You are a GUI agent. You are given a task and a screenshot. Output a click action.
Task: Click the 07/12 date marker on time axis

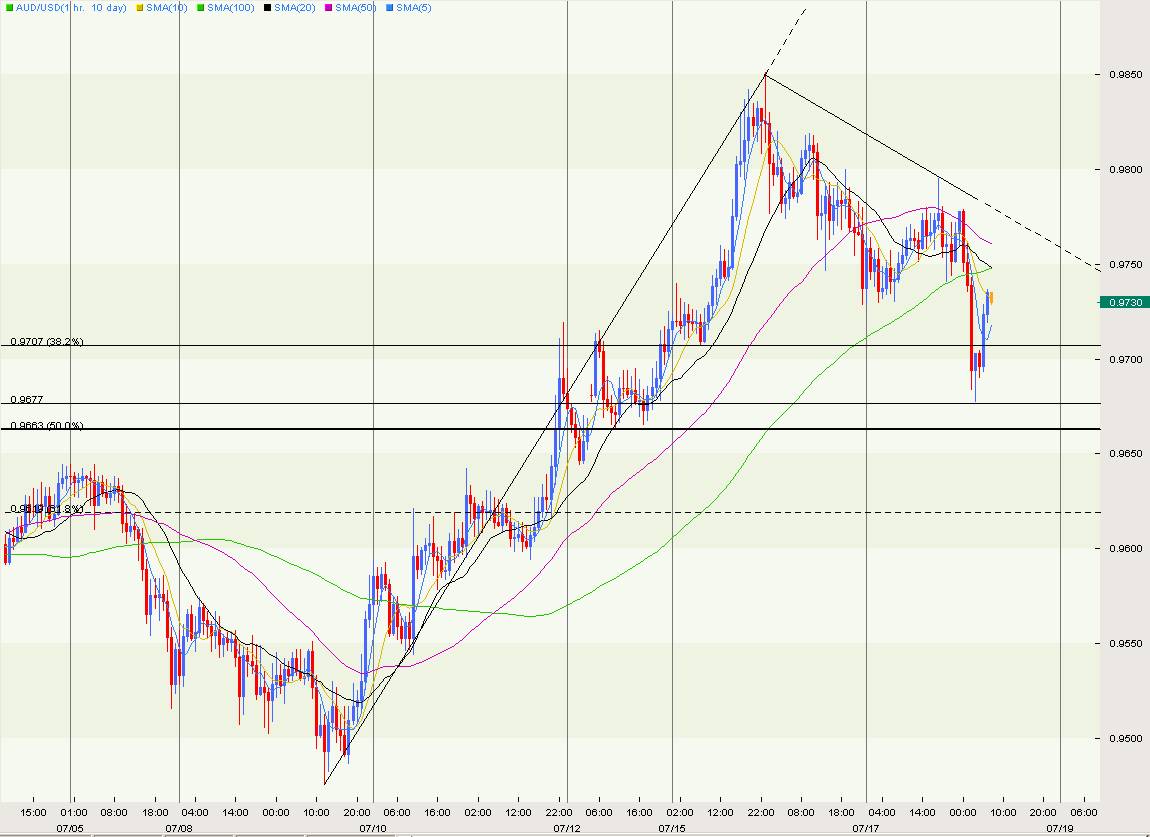tap(567, 828)
